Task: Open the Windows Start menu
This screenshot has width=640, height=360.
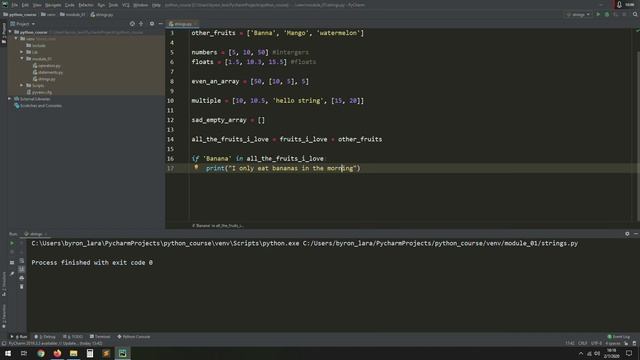Action: (x=8, y=353)
